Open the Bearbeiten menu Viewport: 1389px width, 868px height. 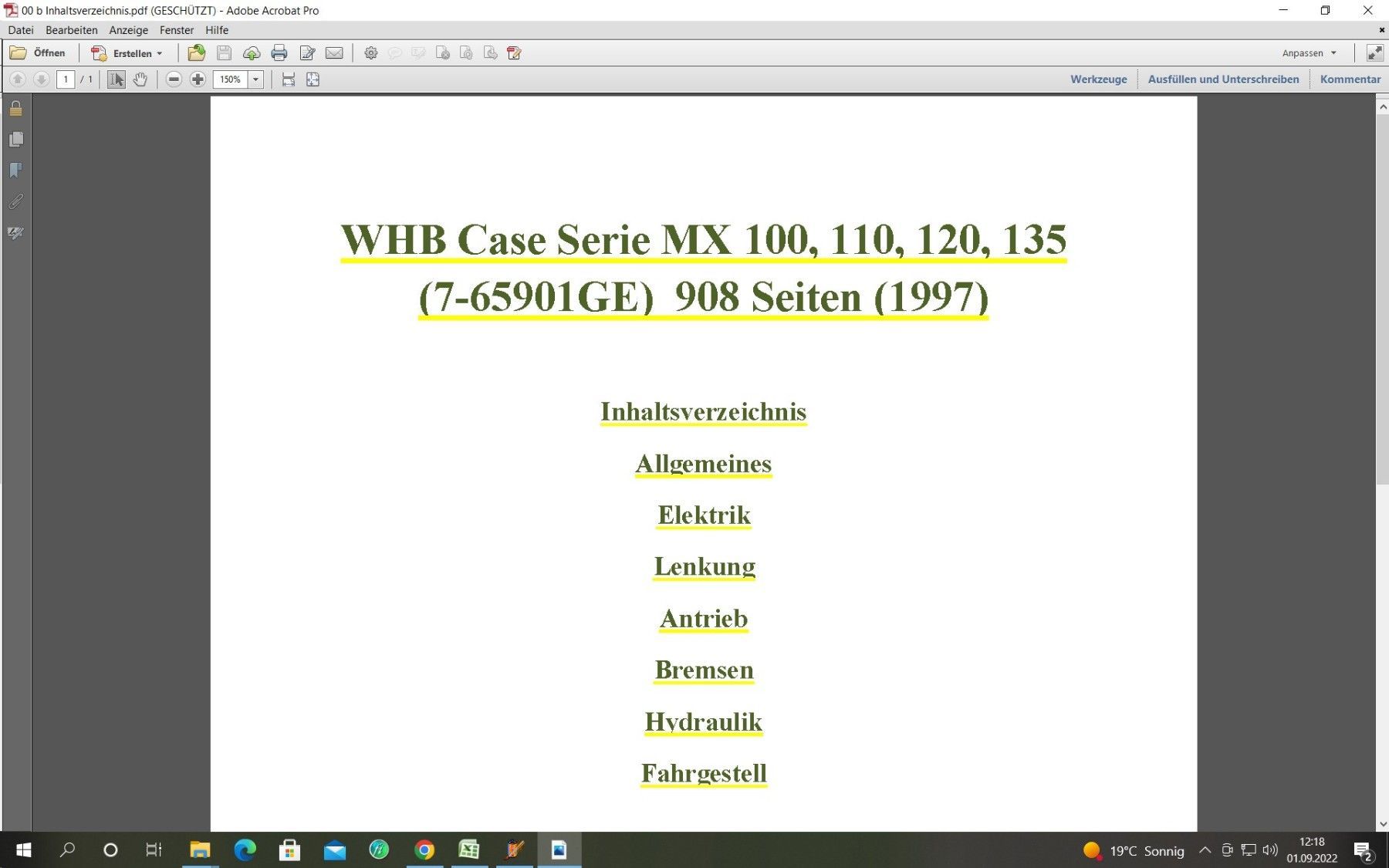(71, 30)
